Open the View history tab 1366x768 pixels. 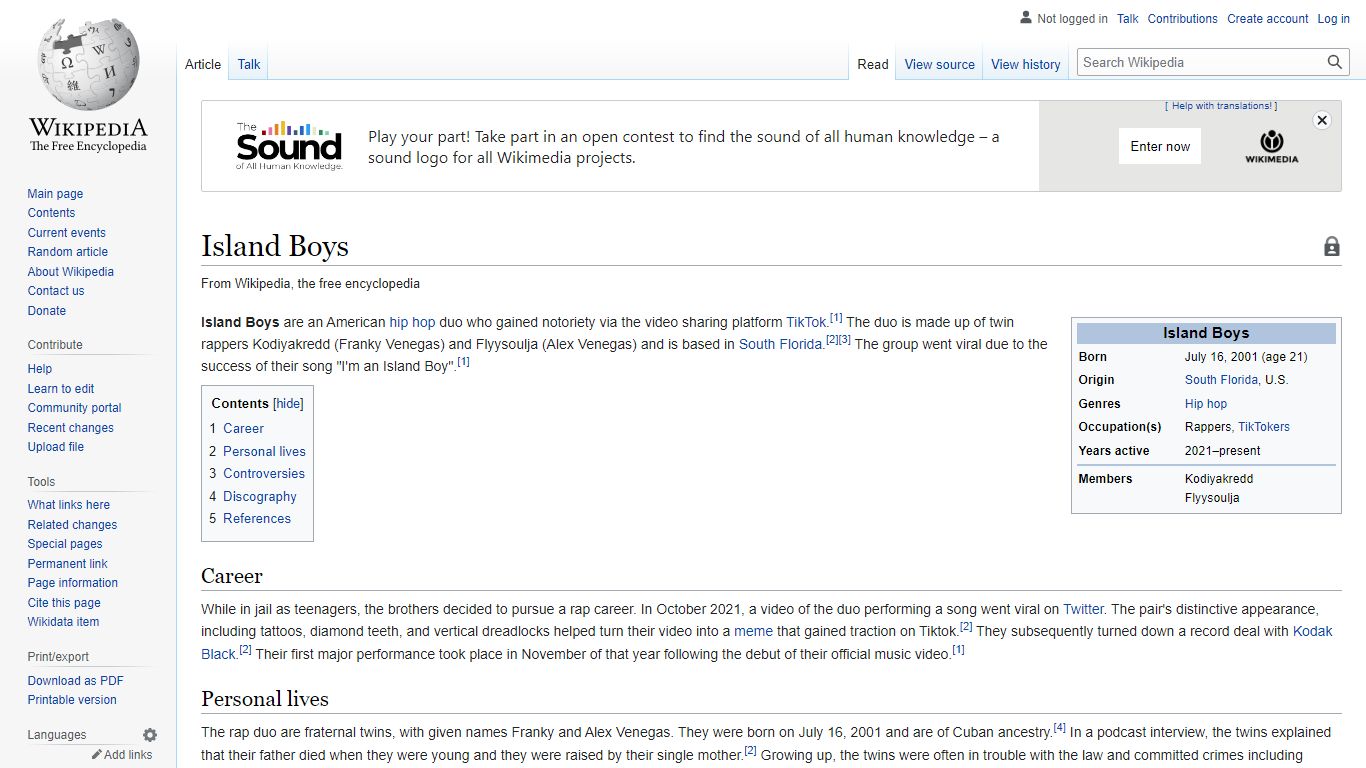(1026, 64)
